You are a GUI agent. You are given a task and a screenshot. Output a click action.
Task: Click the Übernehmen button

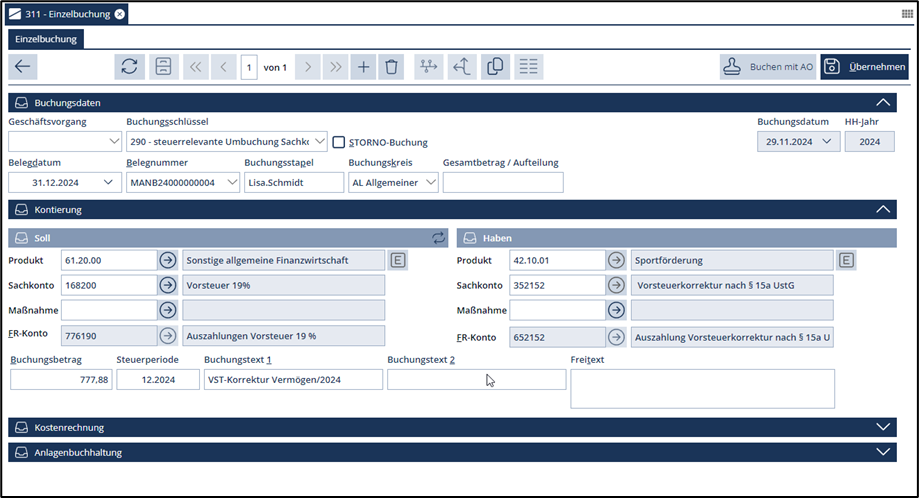866,67
